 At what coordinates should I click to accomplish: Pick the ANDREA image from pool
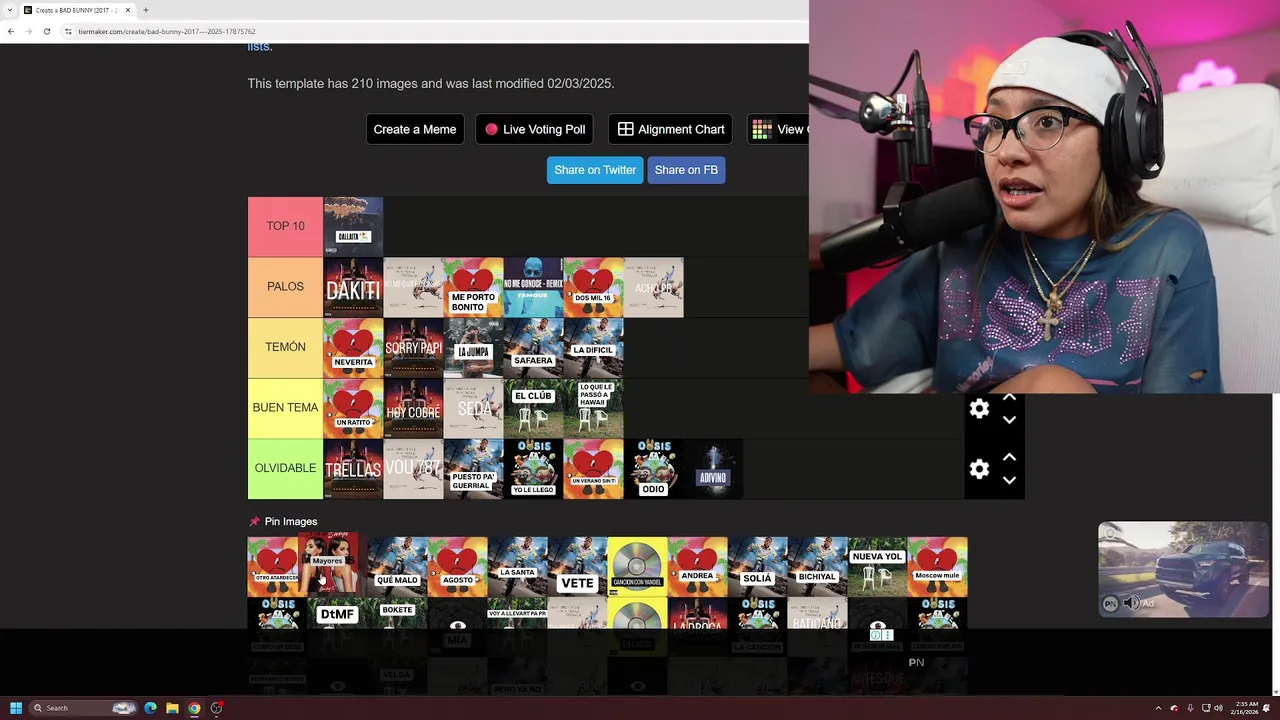[697, 567]
